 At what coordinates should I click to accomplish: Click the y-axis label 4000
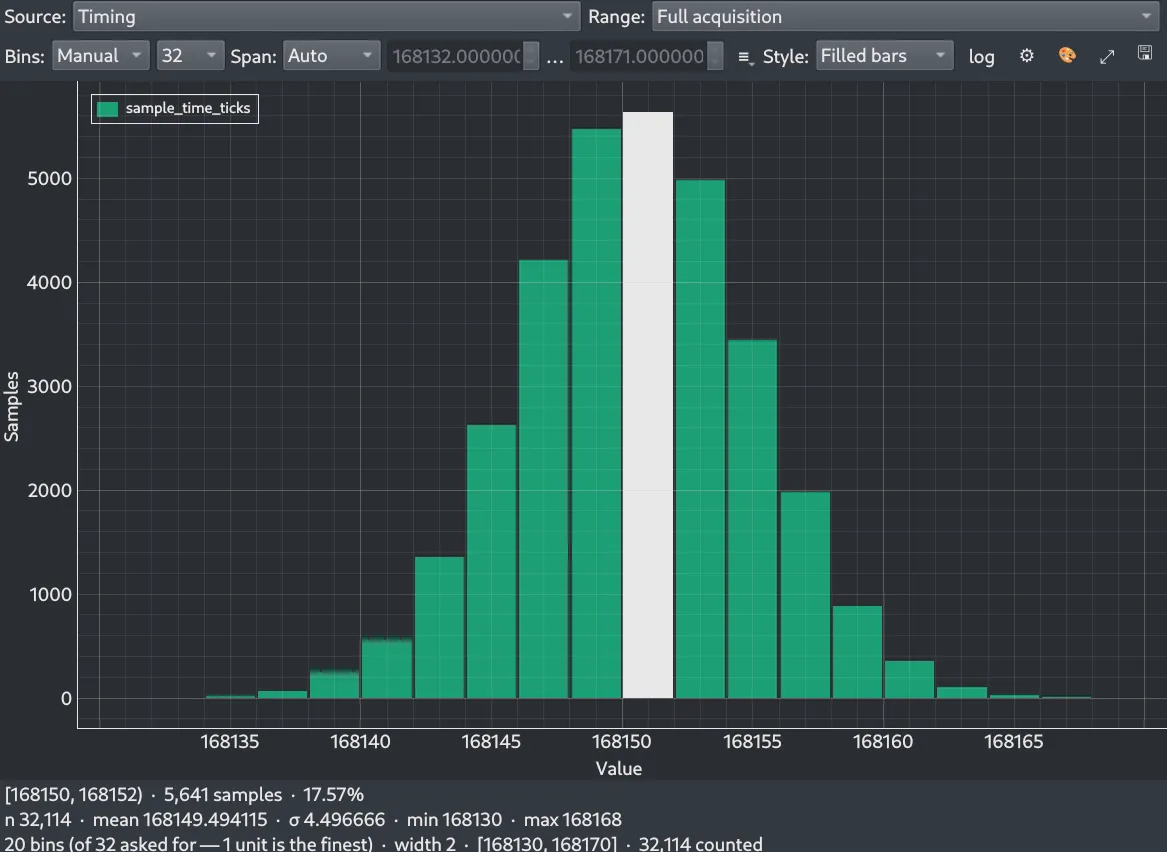[x=49, y=283]
